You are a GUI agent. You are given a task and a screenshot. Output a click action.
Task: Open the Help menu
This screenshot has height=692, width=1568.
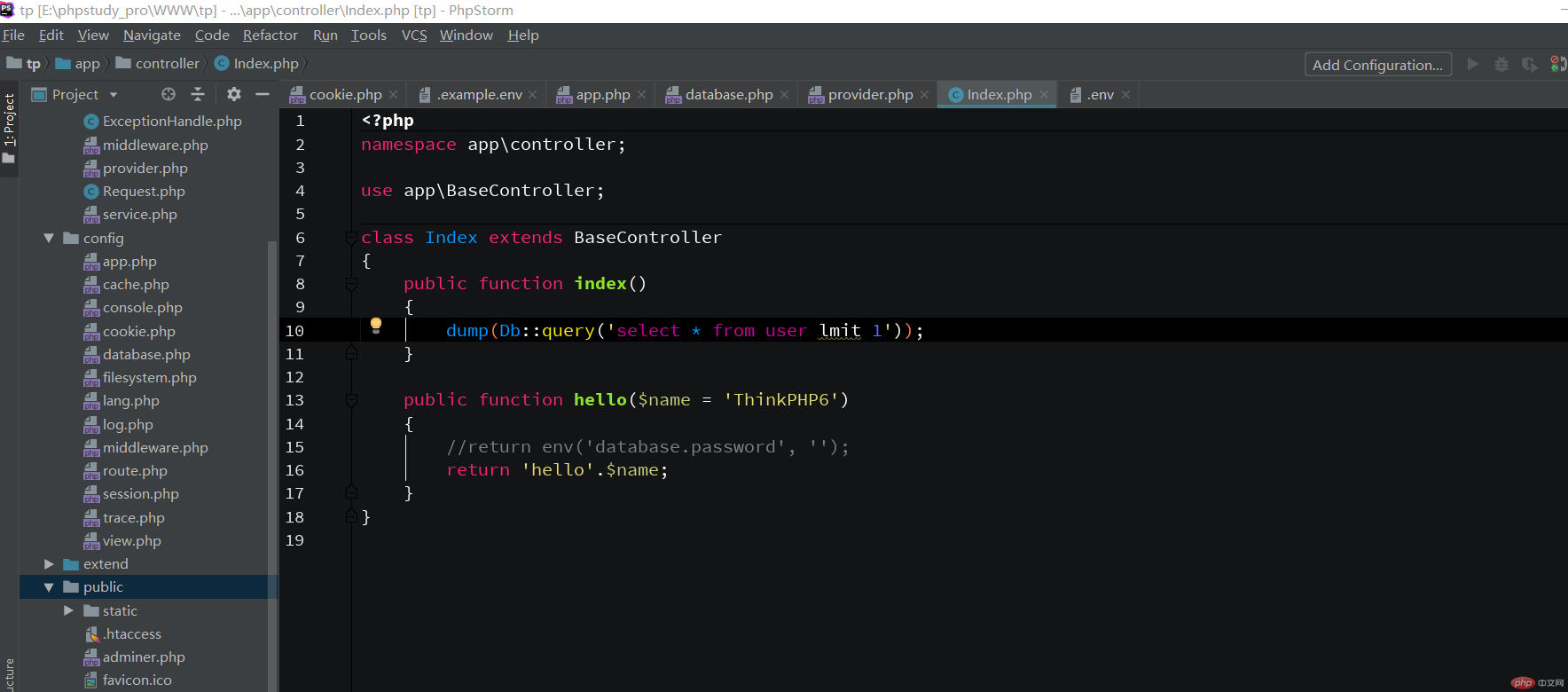coord(523,35)
